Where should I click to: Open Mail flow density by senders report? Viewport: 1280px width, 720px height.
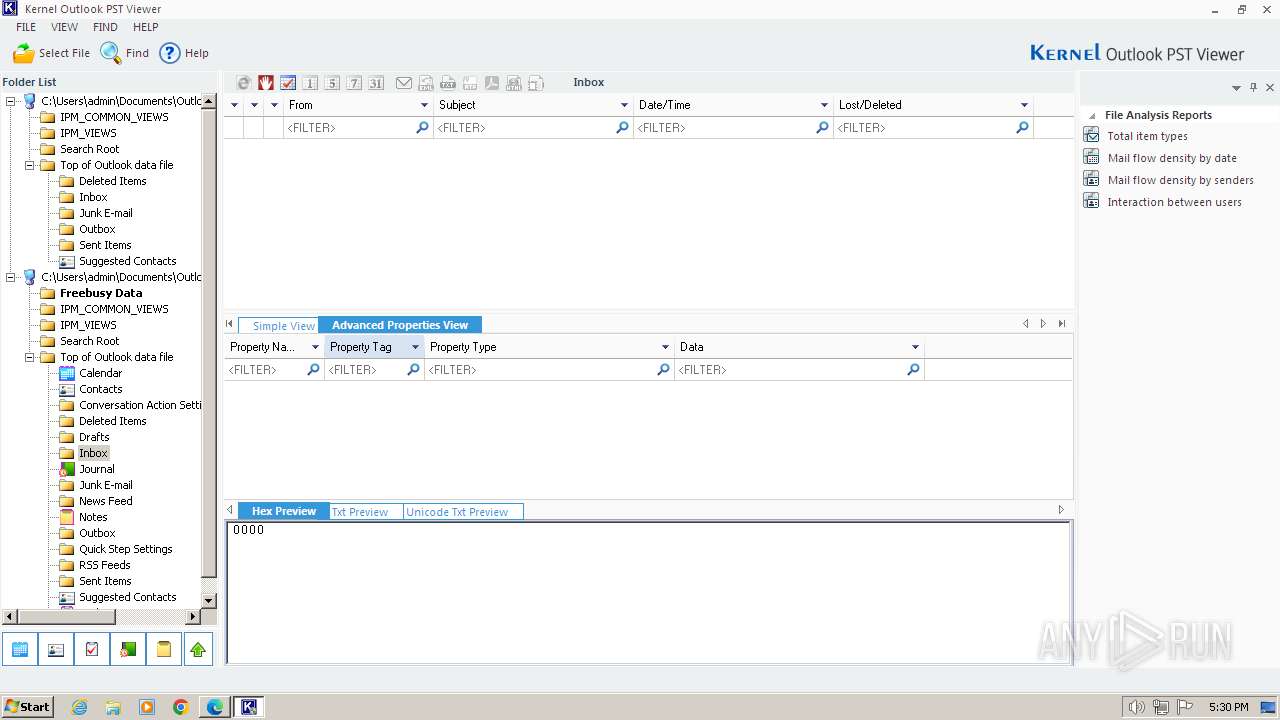tap(1180, 180)
